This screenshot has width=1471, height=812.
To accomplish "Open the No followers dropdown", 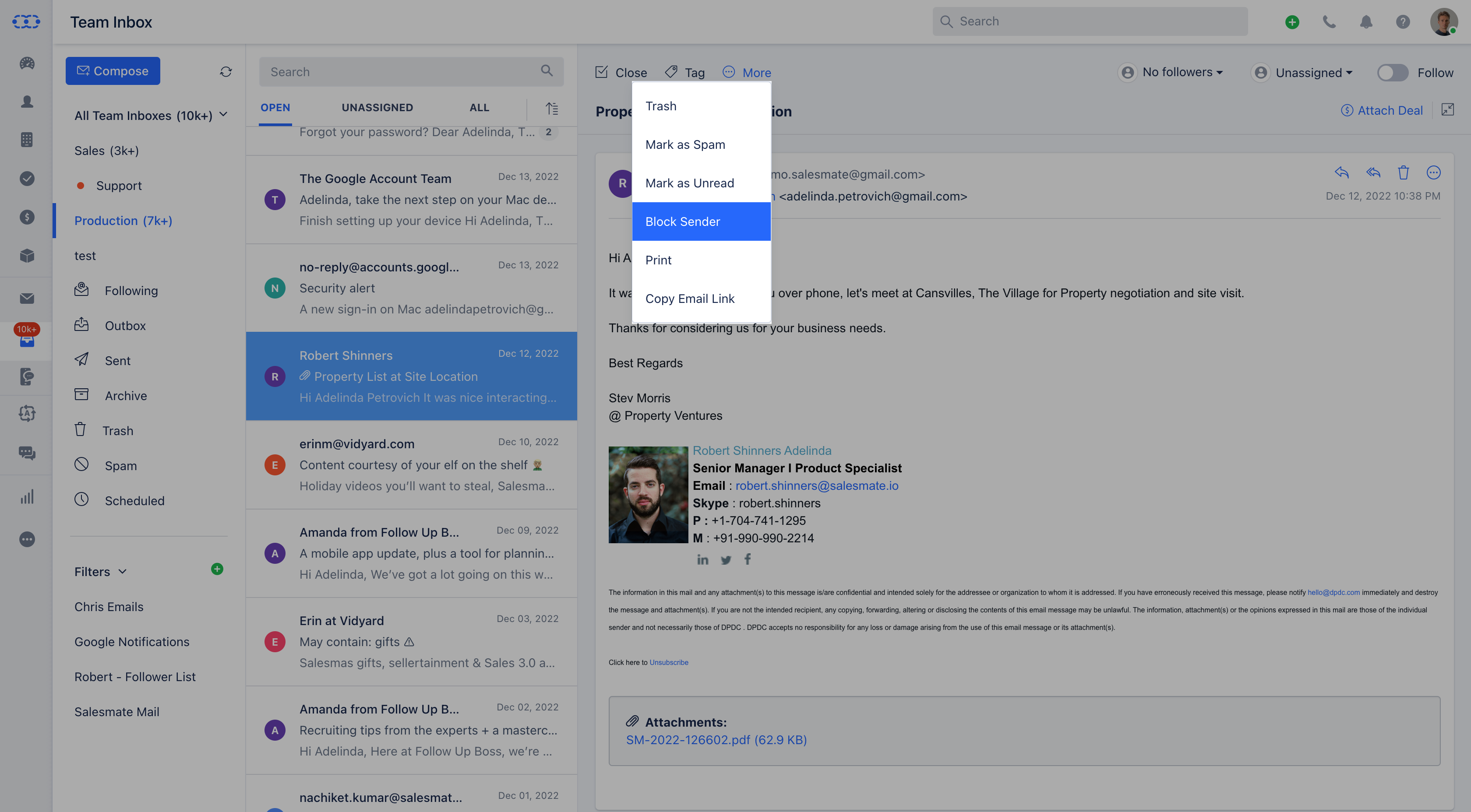I will tap(1171, 73).
